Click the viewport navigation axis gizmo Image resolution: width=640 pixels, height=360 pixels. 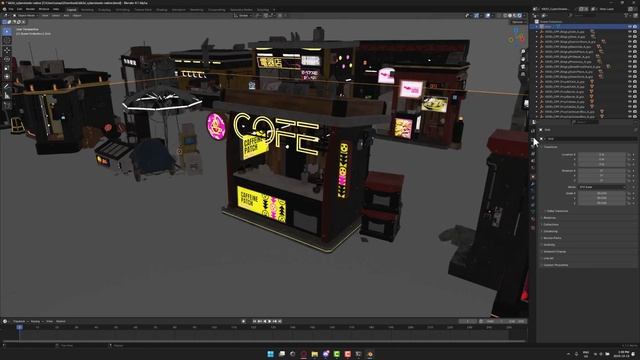tap(516, 36)
